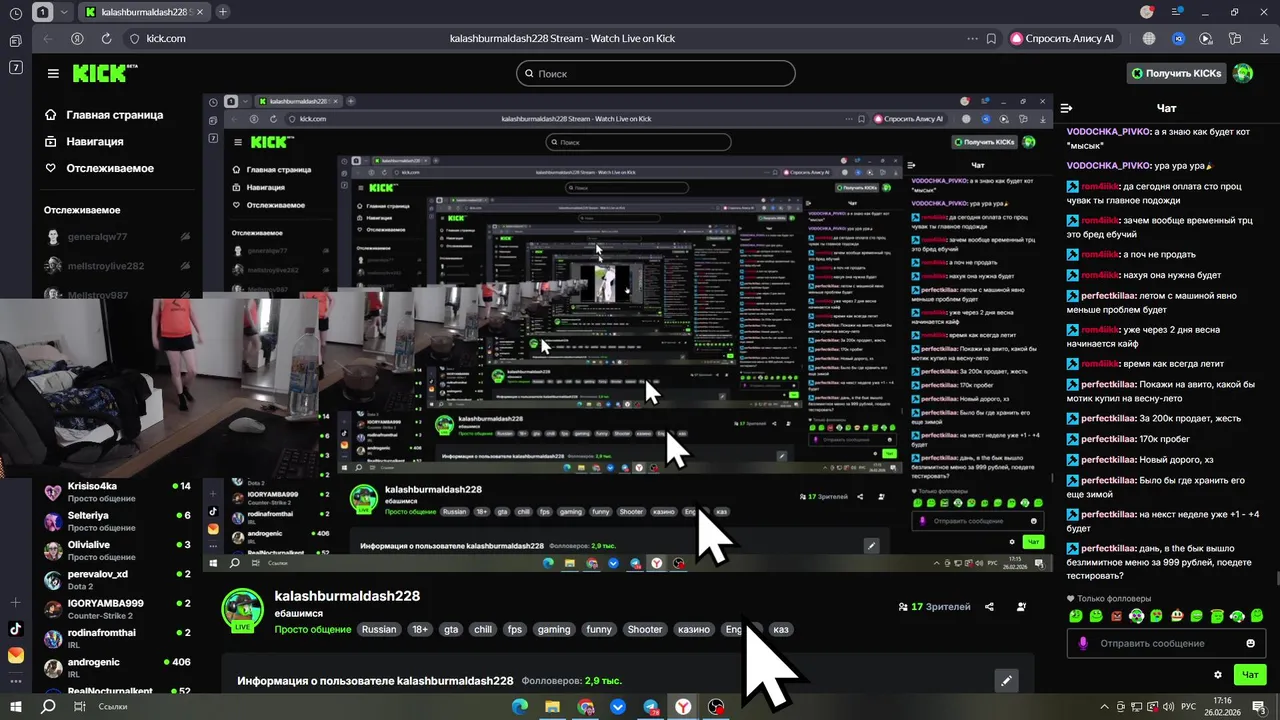Select the gta tag under the channel name
Viewport: 1280px width, 720px height.
pos(451,630)
